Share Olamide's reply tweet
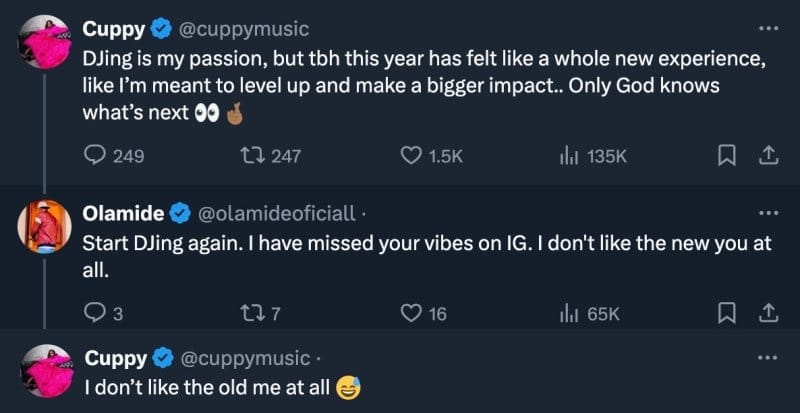This screenshot has height=413, width=800. click(767, 314)
